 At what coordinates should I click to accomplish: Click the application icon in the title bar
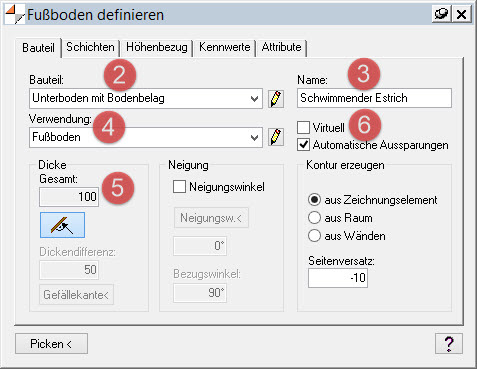15,15
